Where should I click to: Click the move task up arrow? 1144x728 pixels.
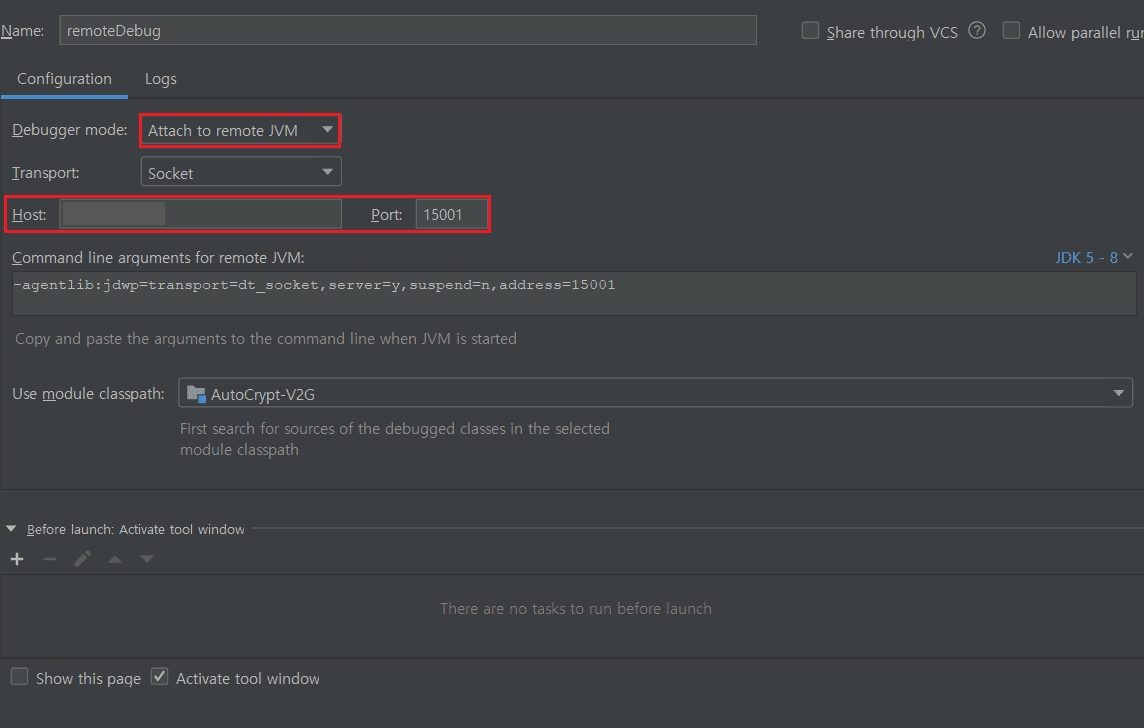pyautogui.click(x=115, y=559)
